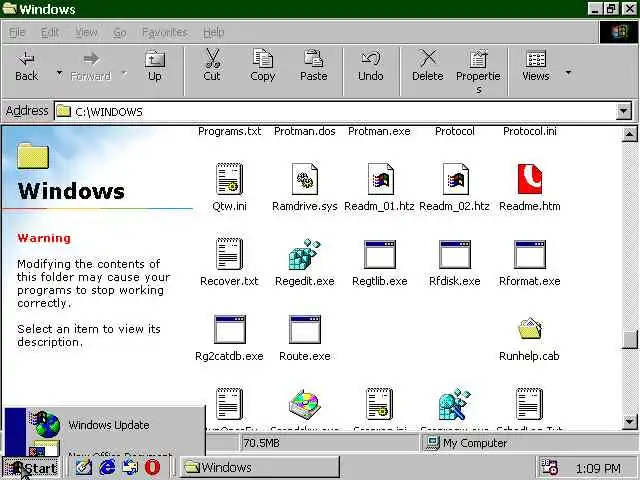Click the 70.5MB status bar entry
The image size is (640, 480).
point(329,443)
